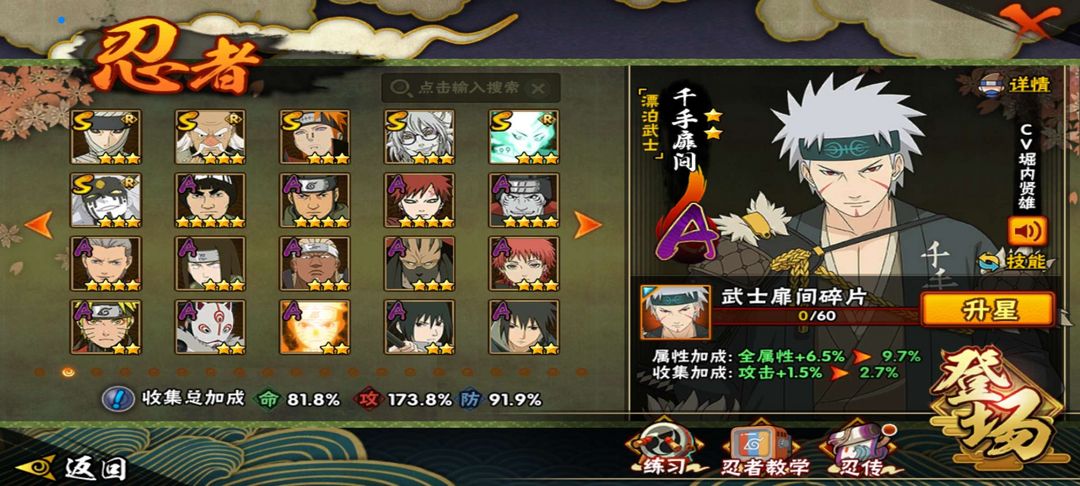Clear the search box with X
Image resolution: width=1080 pixels, height=486 pixels.
[x=538, y=88]
